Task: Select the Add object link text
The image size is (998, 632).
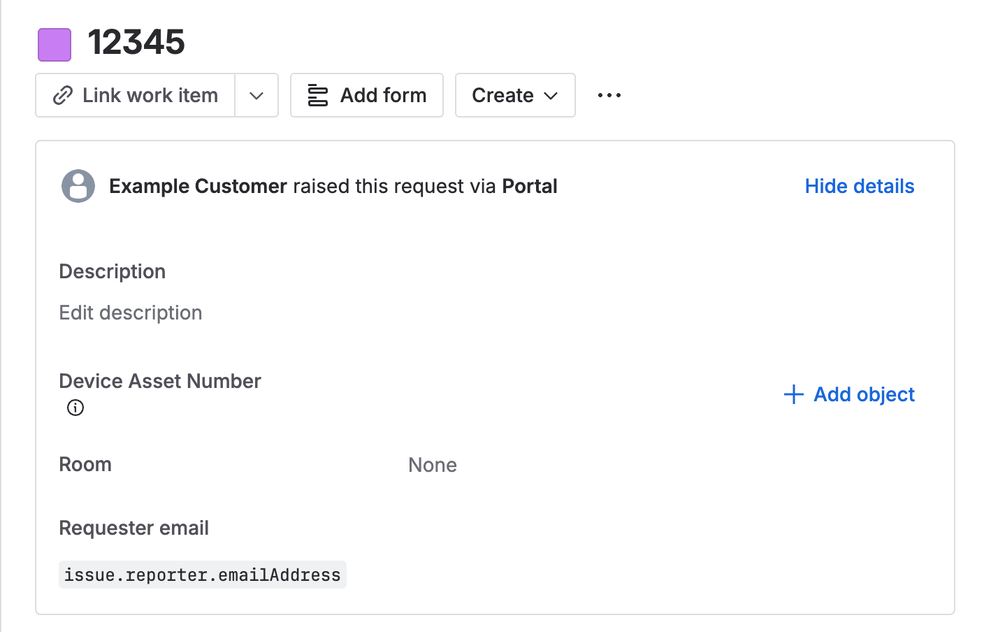Action: coord(864,395)
